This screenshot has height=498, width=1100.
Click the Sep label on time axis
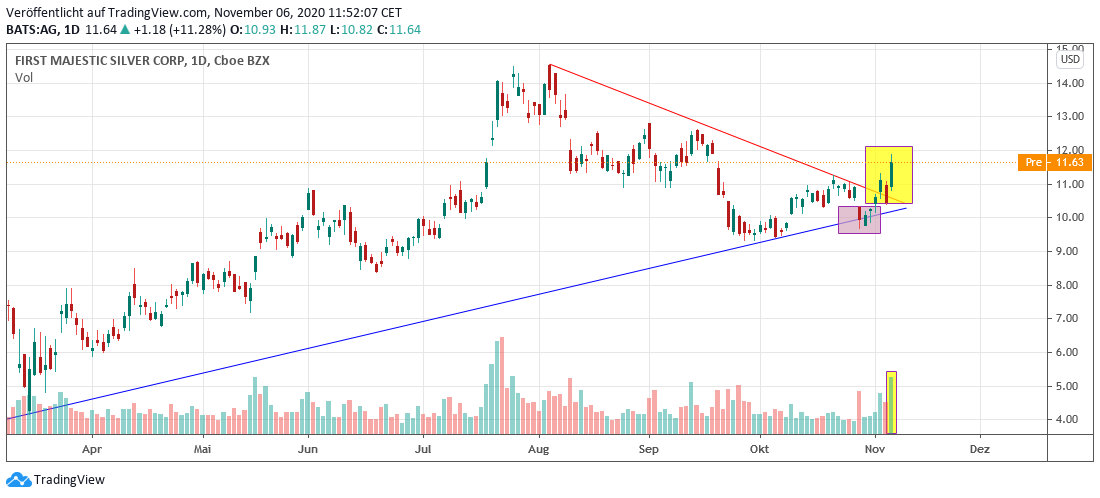coord(649,449)
